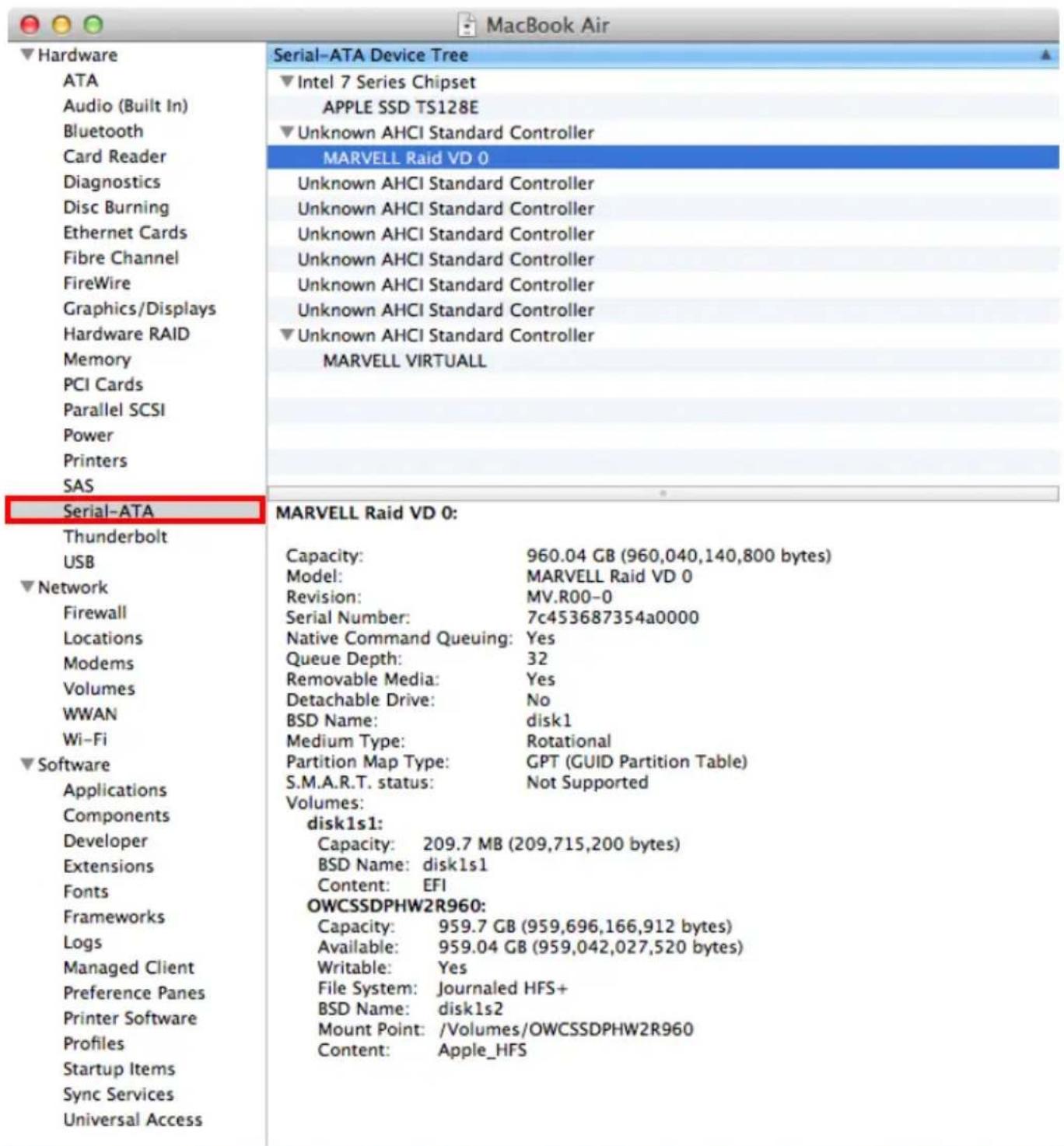Click the MacBook Air document icon in title bar
1064x1146 pixels.
click(x=467, y=25)
